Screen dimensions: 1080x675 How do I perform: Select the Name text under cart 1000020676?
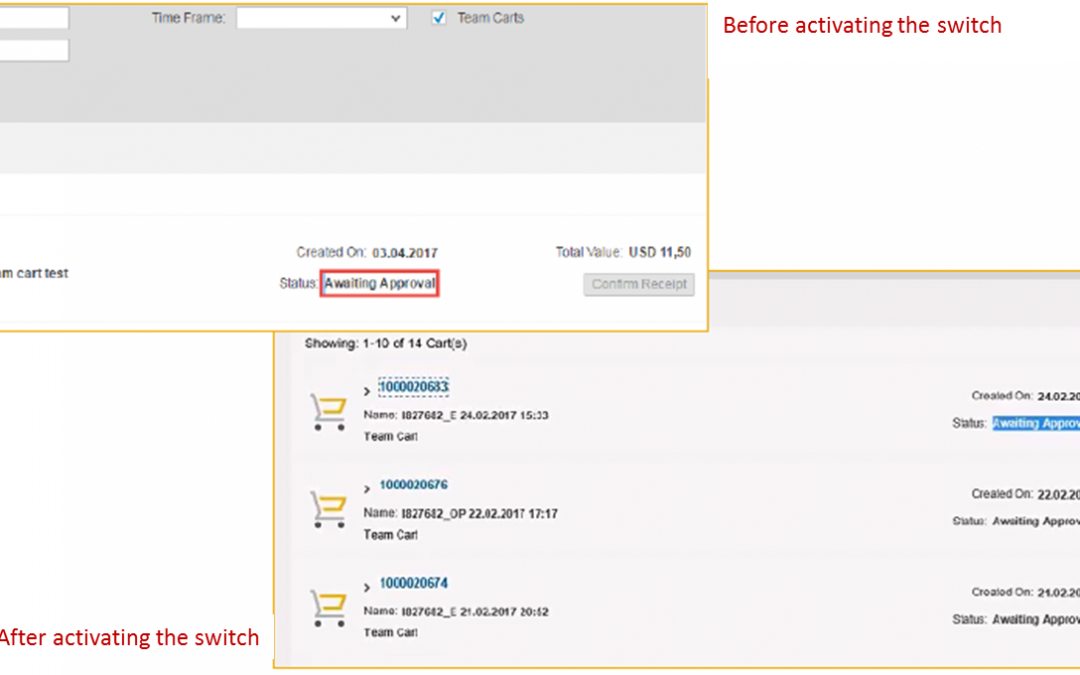point(461,514)
